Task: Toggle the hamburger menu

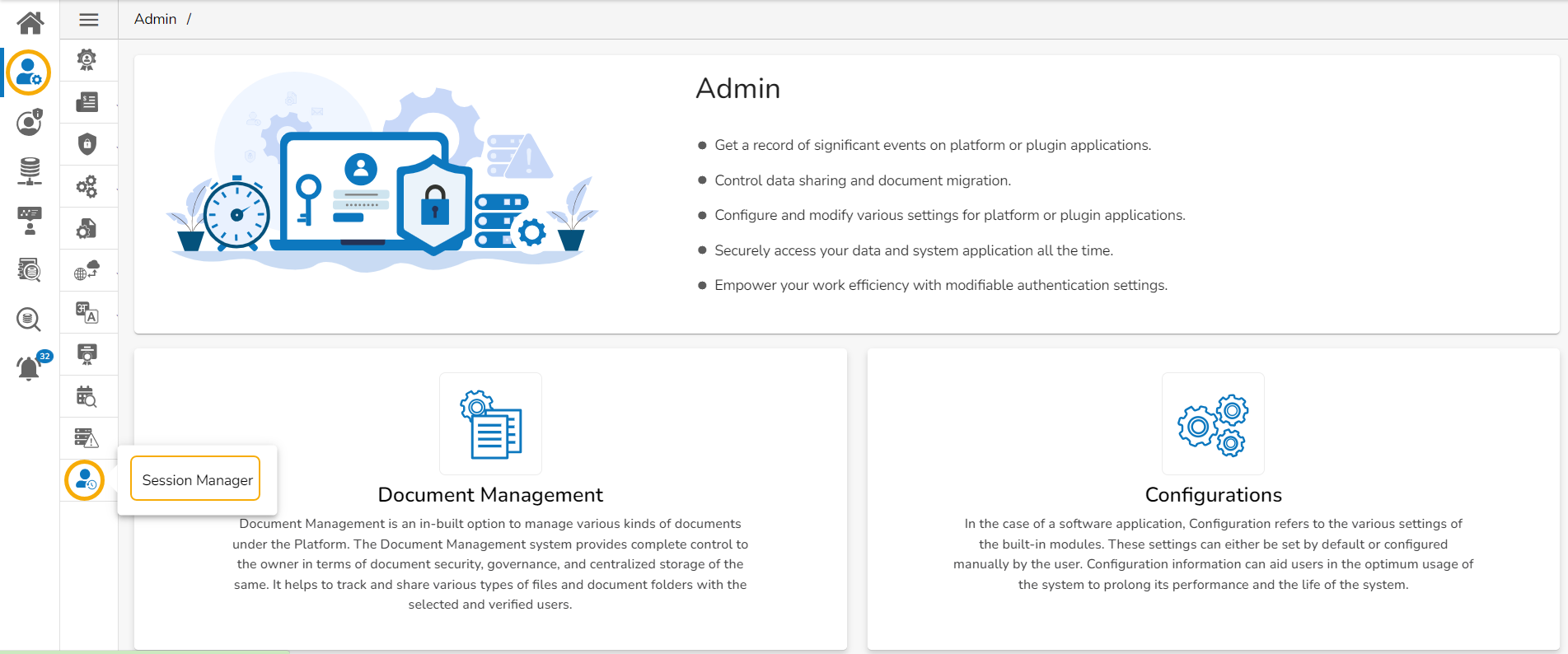Action: (89, 20)
